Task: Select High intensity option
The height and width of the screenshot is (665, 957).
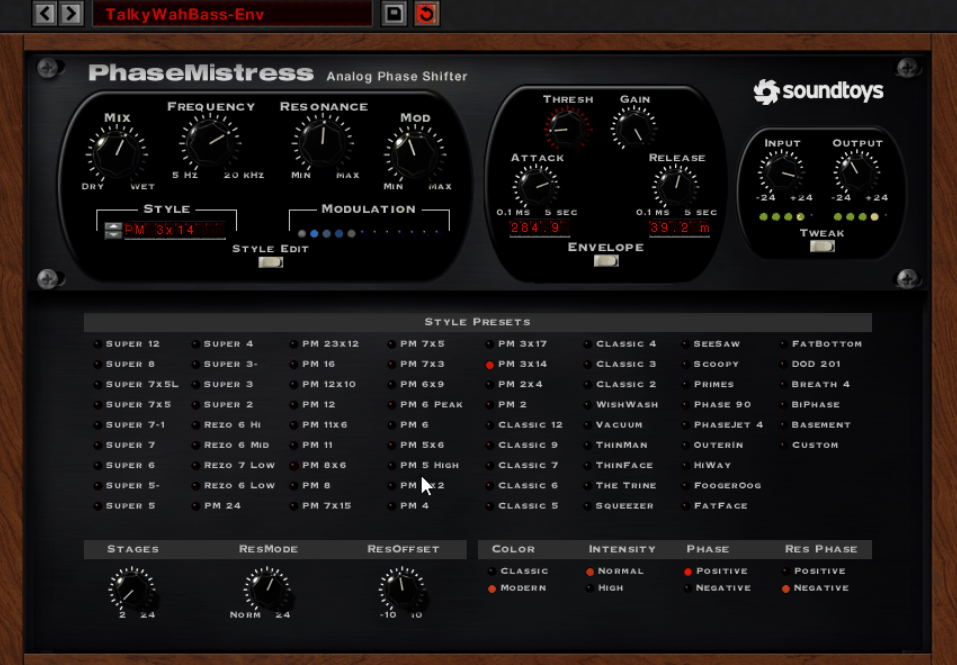Action: [x=605, y=588]
